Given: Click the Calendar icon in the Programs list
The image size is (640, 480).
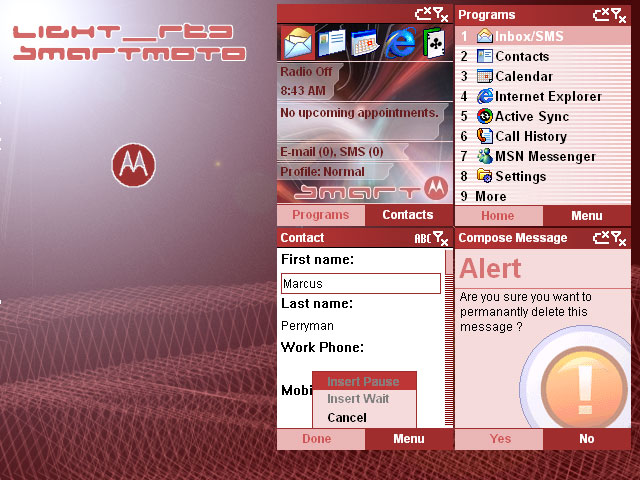Looking at the screenshot, I should (x=484, y=76).
